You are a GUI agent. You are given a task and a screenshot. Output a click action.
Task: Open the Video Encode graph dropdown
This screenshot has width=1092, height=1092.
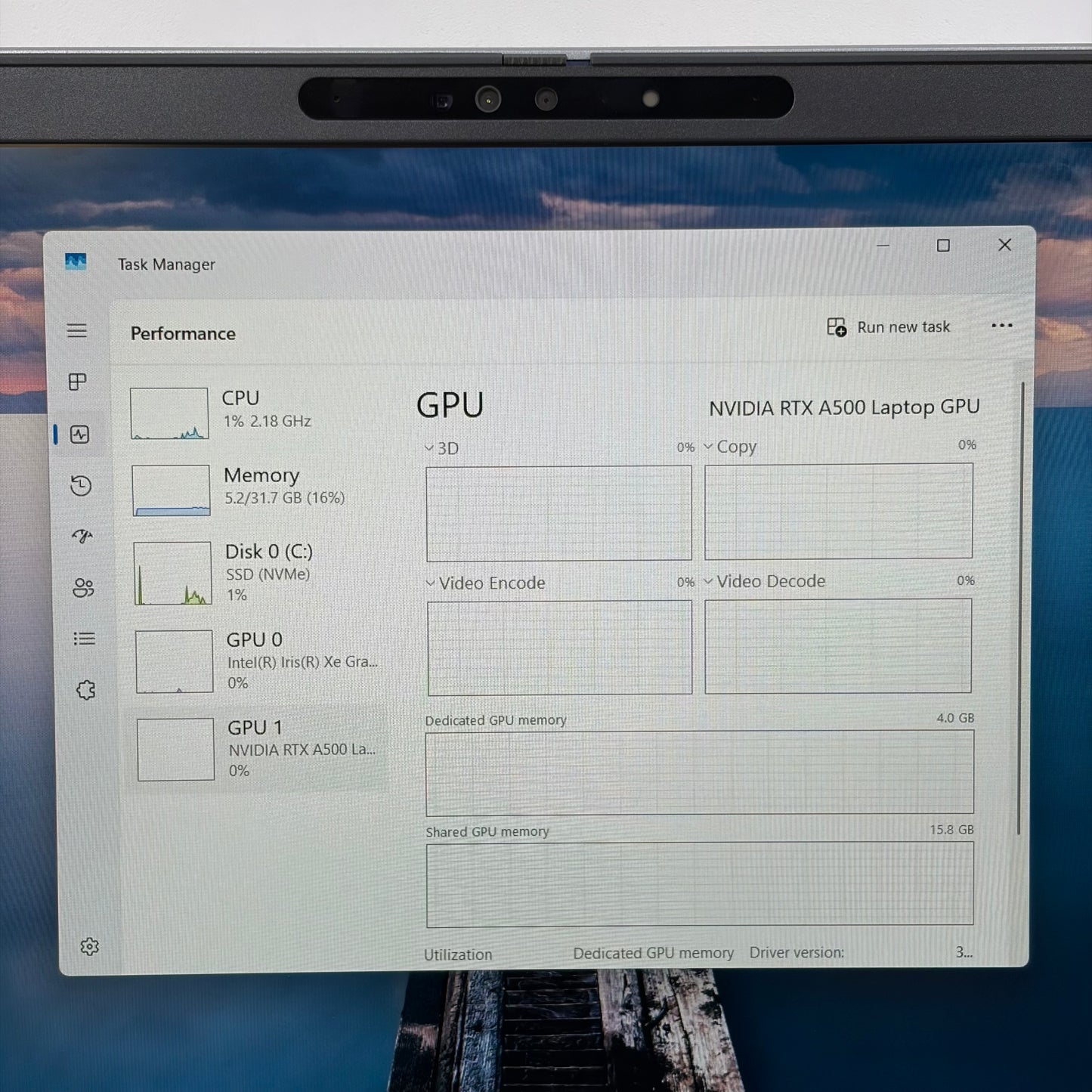[431, 583]
